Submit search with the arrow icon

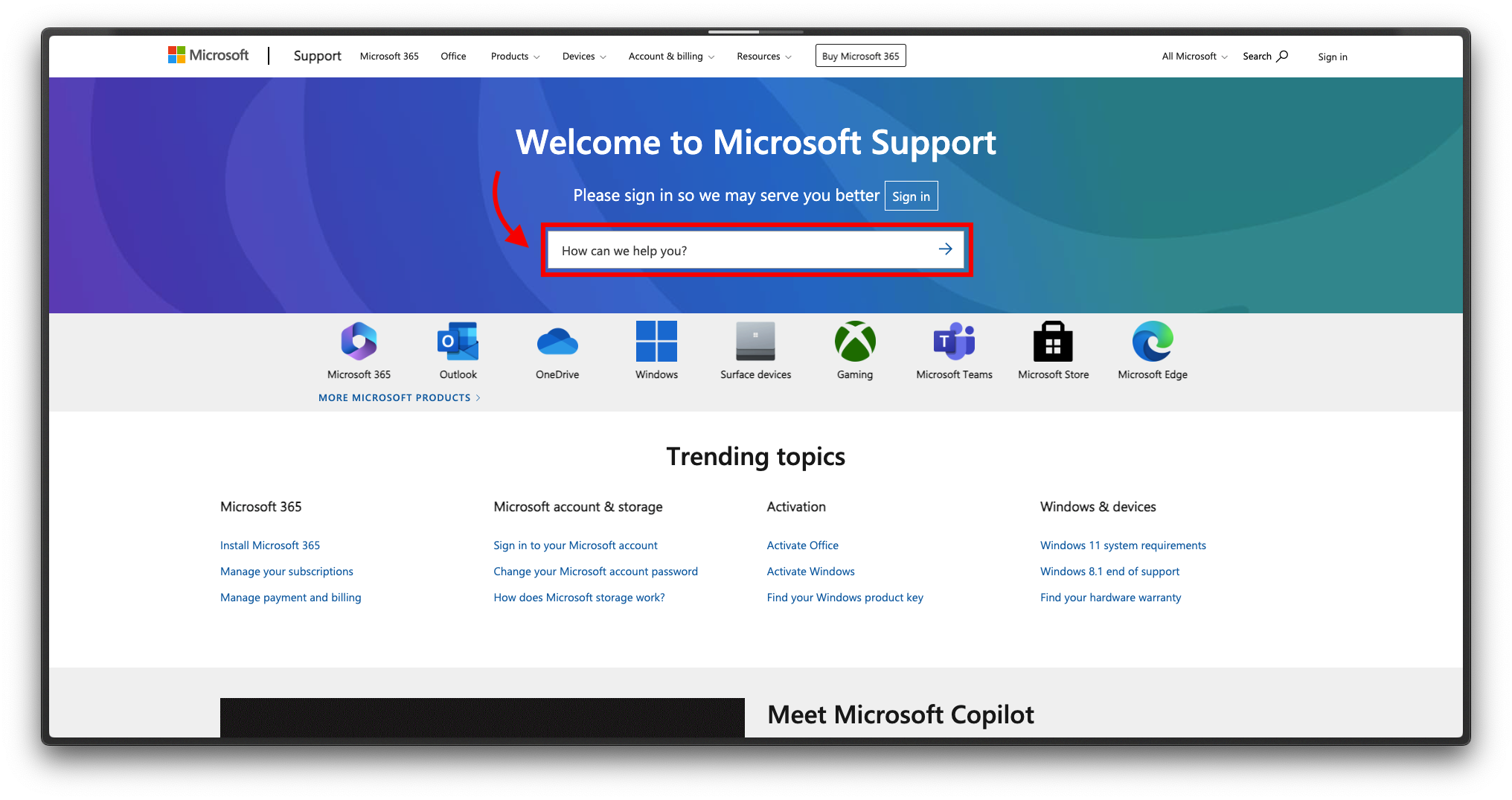tap(946, 249)
